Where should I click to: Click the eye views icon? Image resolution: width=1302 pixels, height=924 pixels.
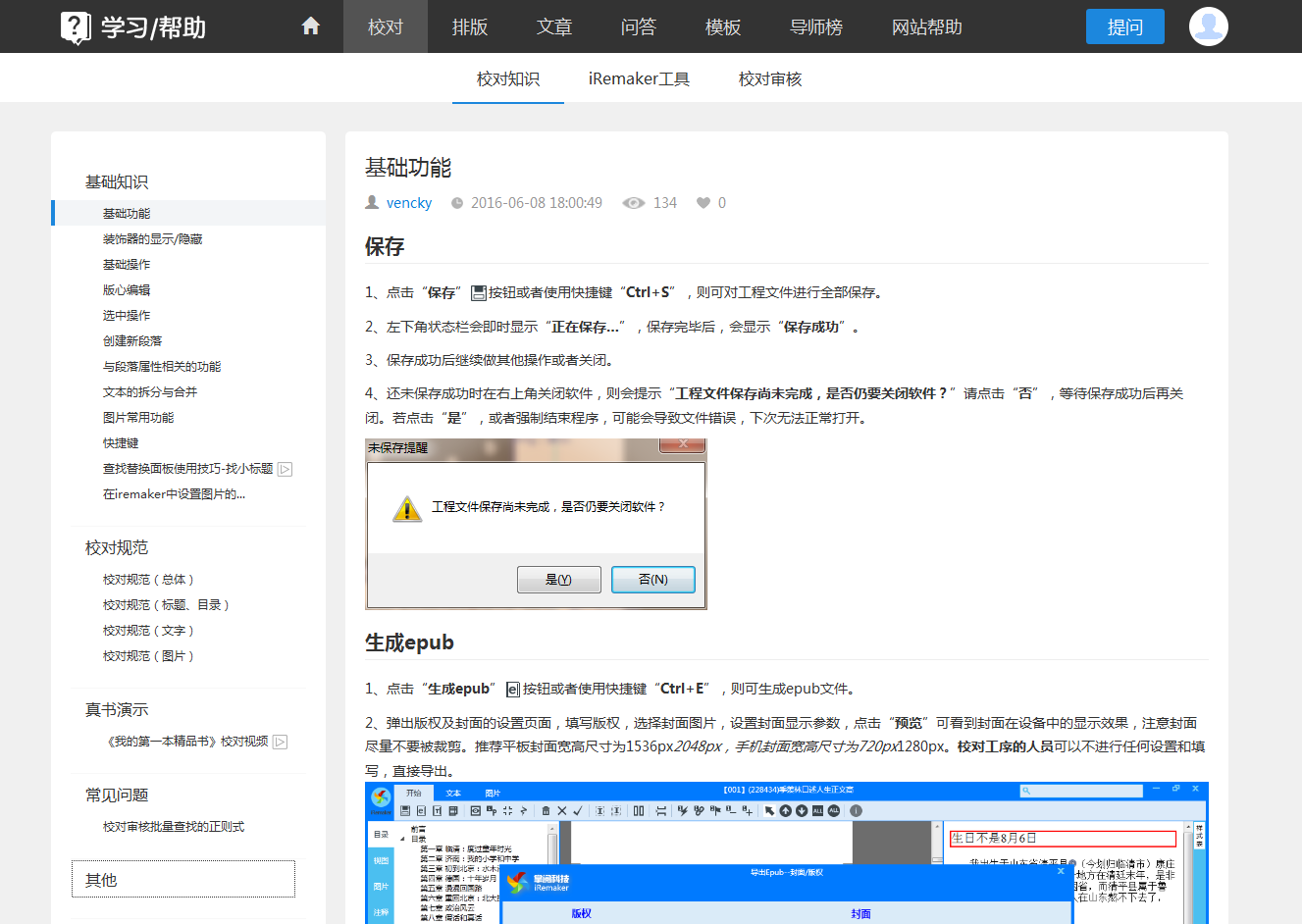pos(634,203)
